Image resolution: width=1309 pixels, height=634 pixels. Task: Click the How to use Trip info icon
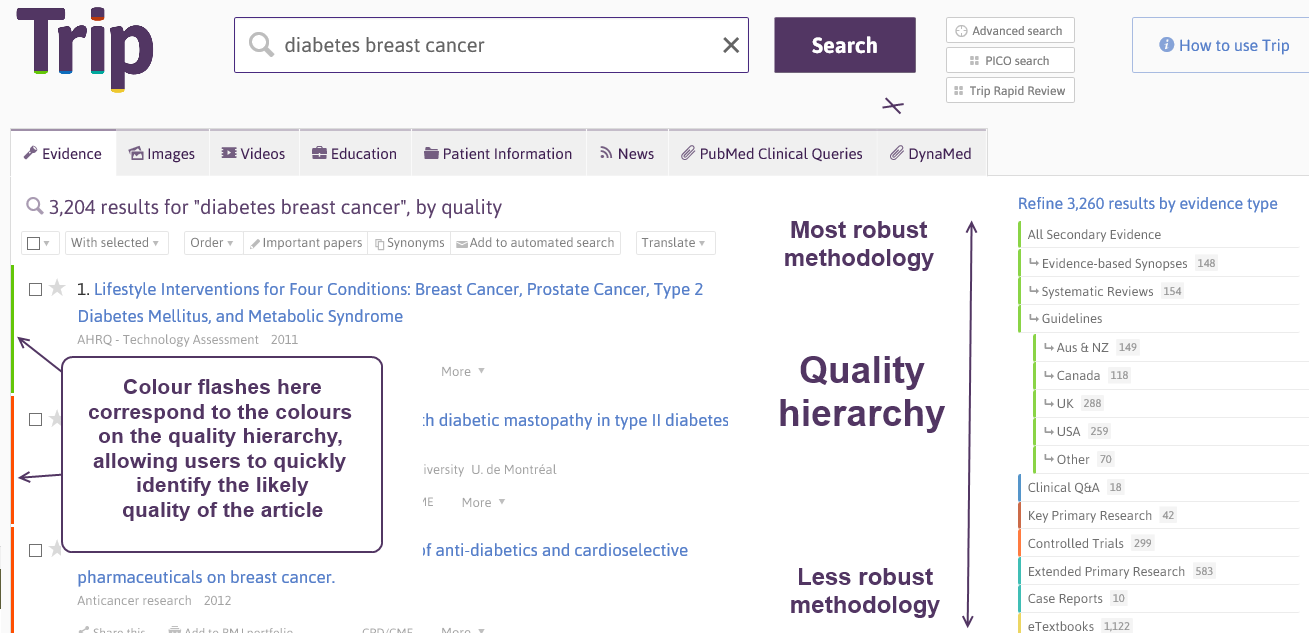[1166, 45]
